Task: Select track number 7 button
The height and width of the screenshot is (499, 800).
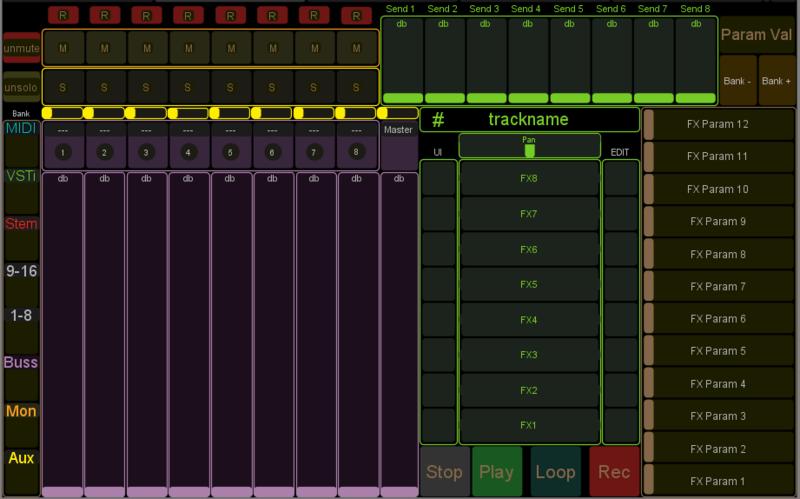Action: pyautogui.click(x=314, y=152)
